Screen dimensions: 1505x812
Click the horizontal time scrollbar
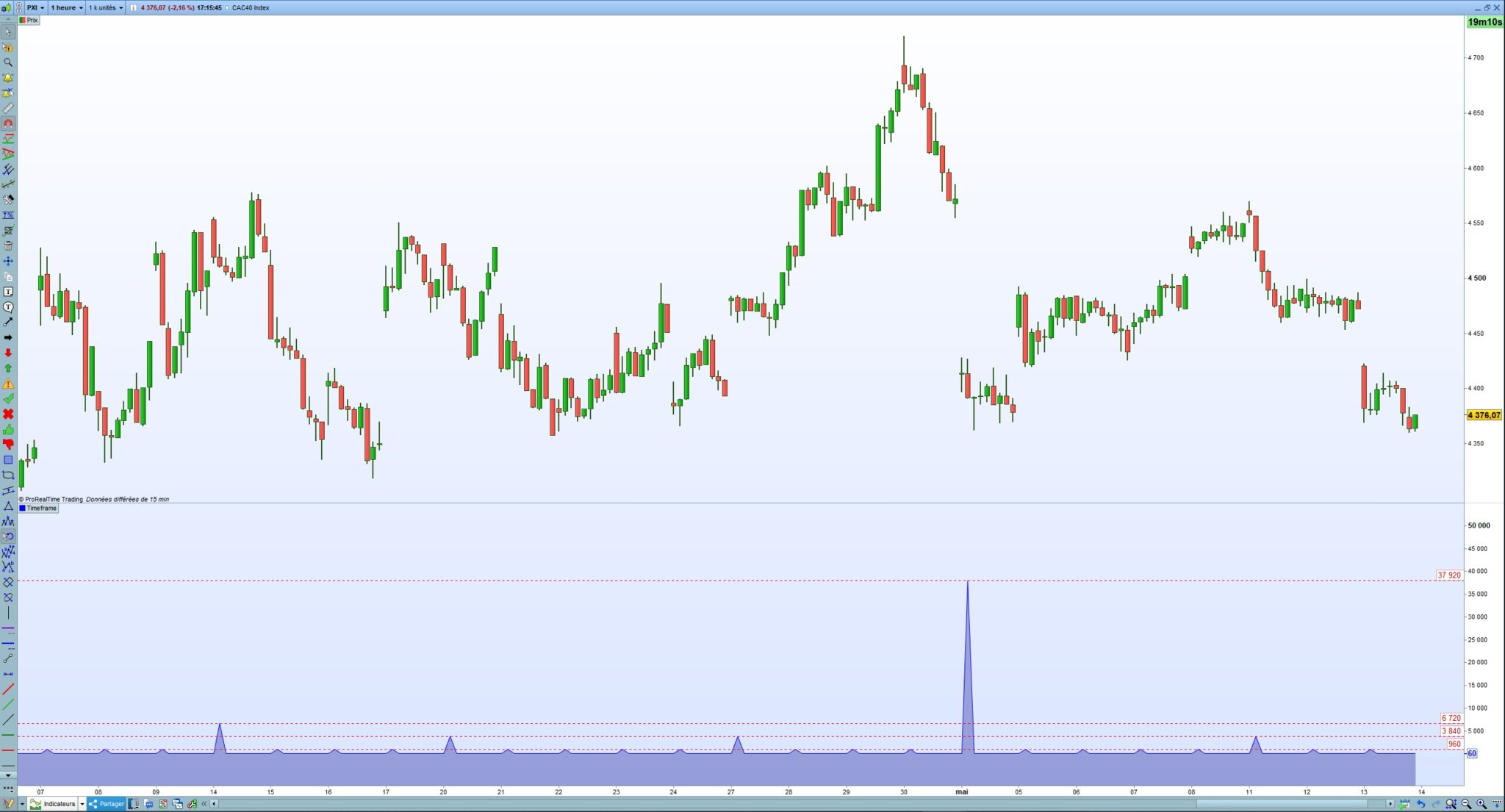[x=1281, y=804]
